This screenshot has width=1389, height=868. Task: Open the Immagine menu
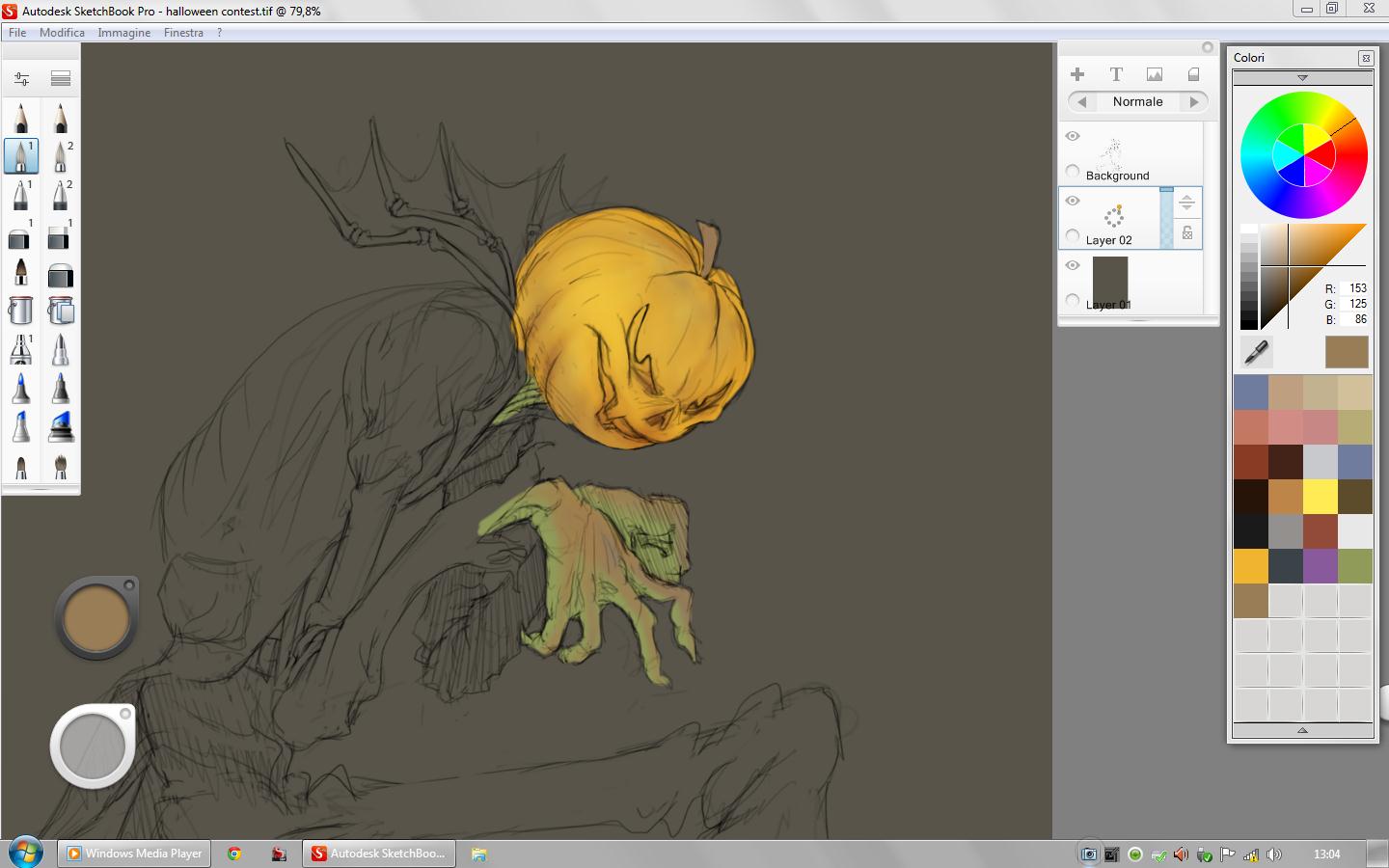(x=123, y=32)
